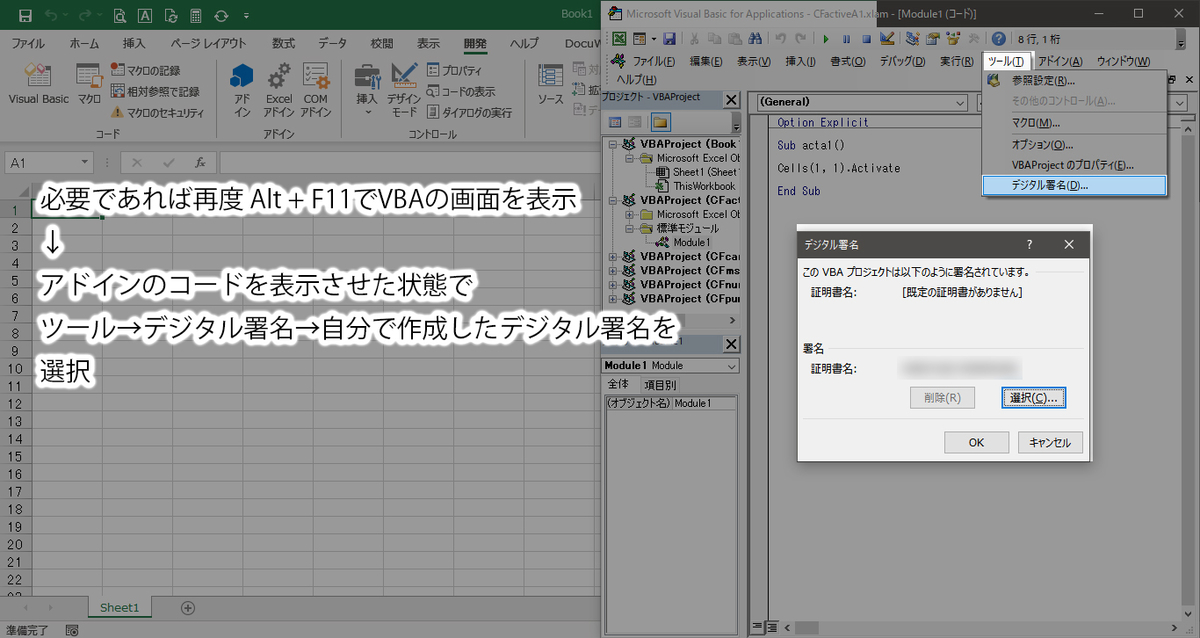Click View Microsoft Excel icon in VBA toolbar
Screen dimensions: 1200x638
[620, 38]
